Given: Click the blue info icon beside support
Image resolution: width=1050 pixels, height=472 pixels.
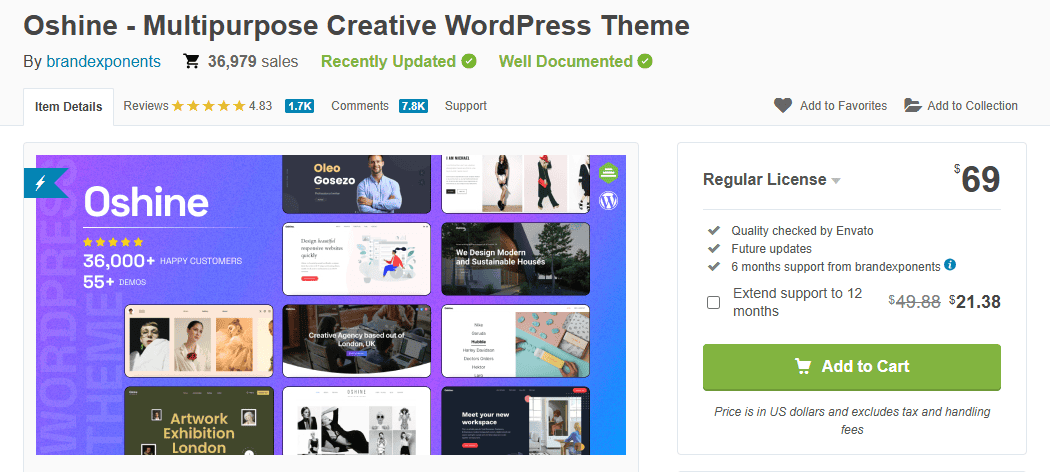Looking at the screenshot, I should [x=950, y=264].
